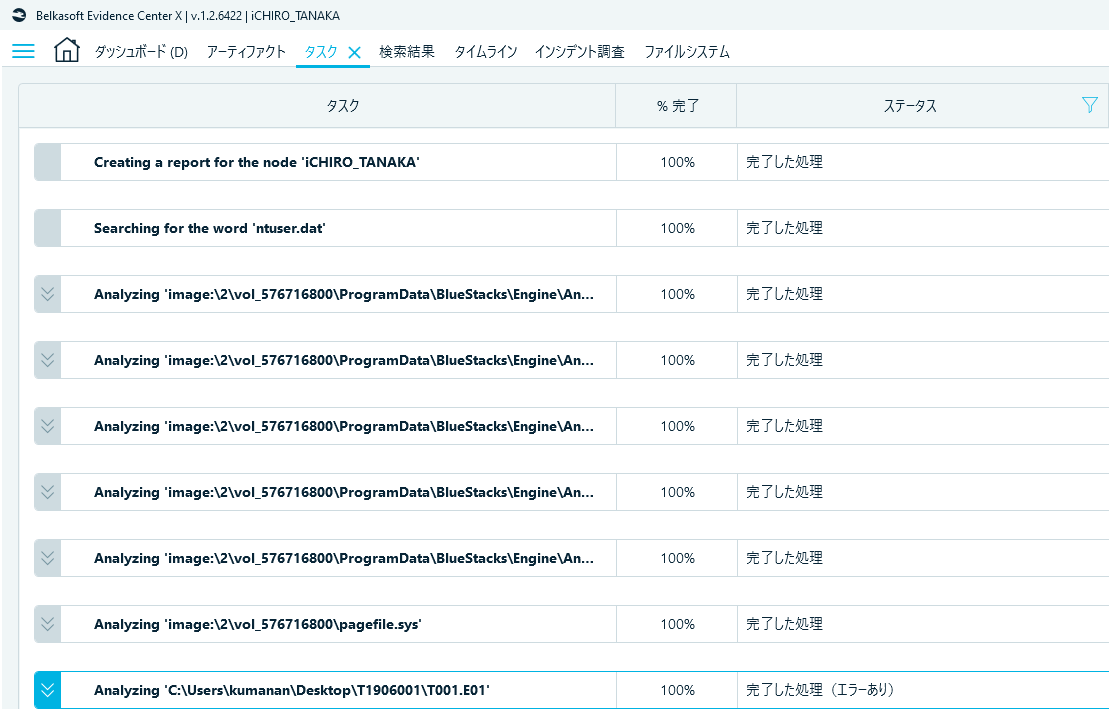Switch to the アーティファクト tab
1109x709 pixels.
(246, 52)
